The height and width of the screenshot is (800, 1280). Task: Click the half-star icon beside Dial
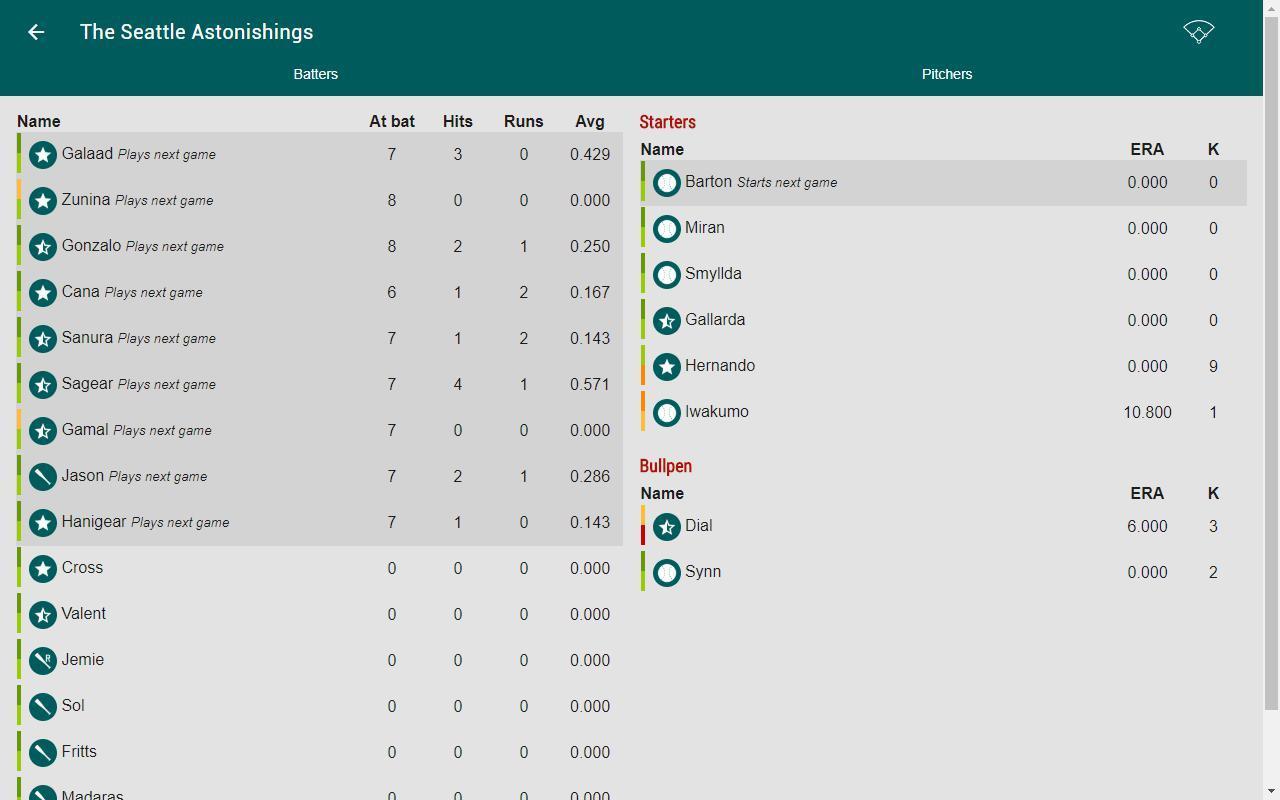[666, 527]
